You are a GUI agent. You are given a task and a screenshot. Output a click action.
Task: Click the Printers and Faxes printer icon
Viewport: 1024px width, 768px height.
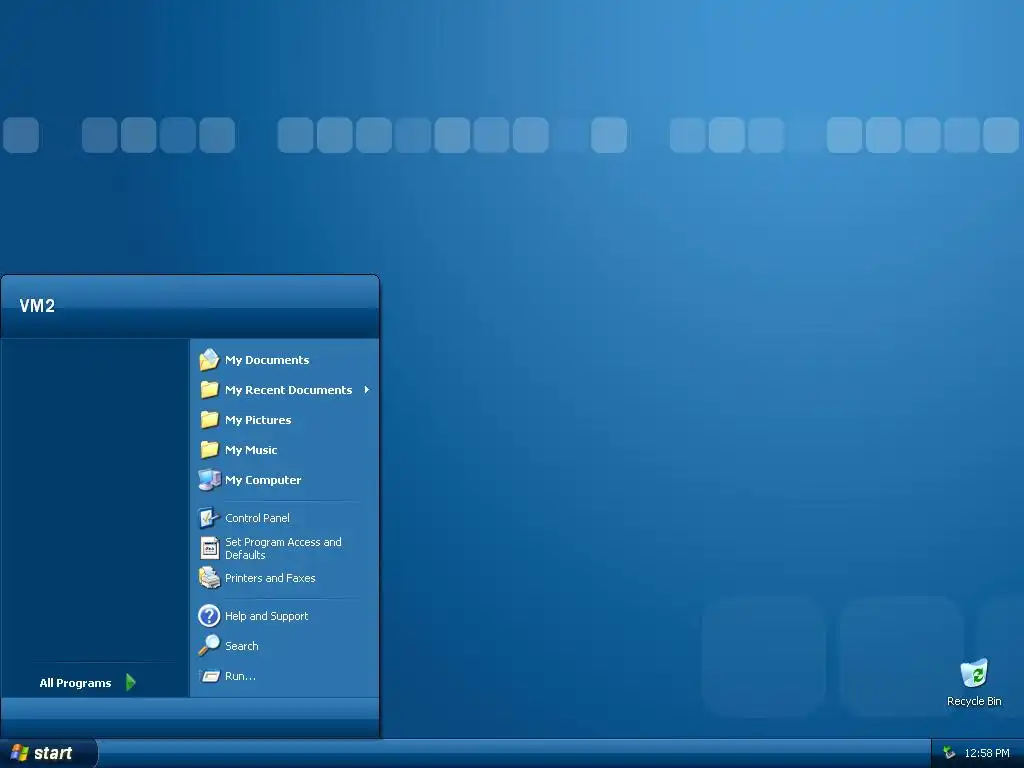coord(209,578)
